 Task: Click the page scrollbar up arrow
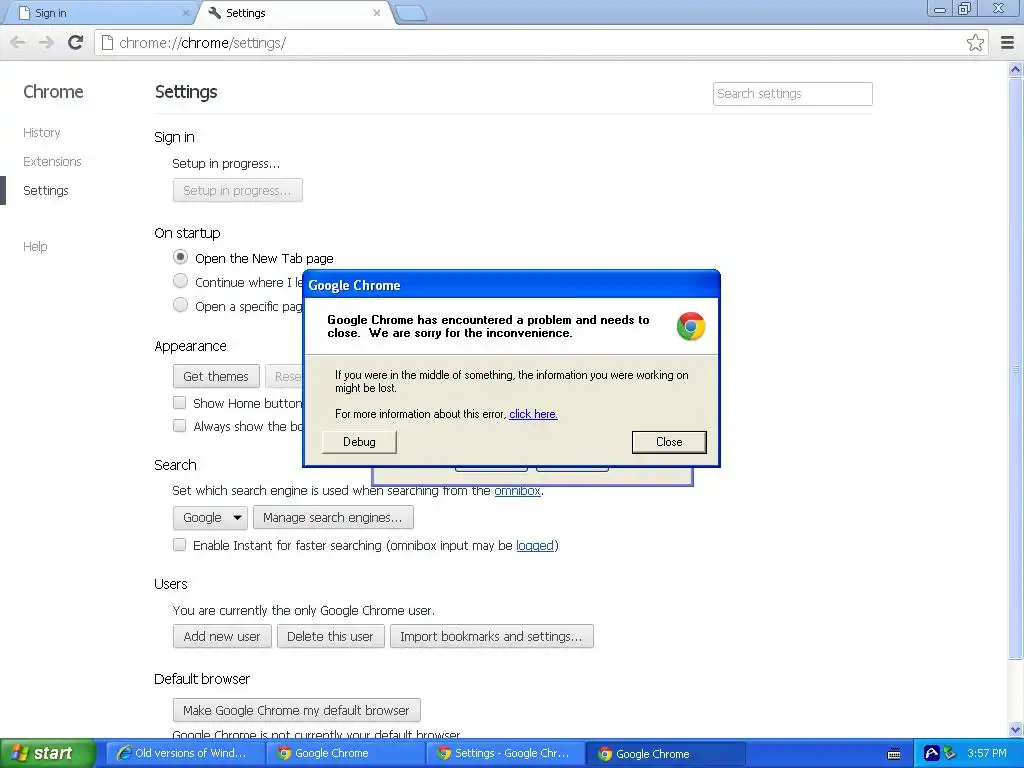tap(1016, 69)
